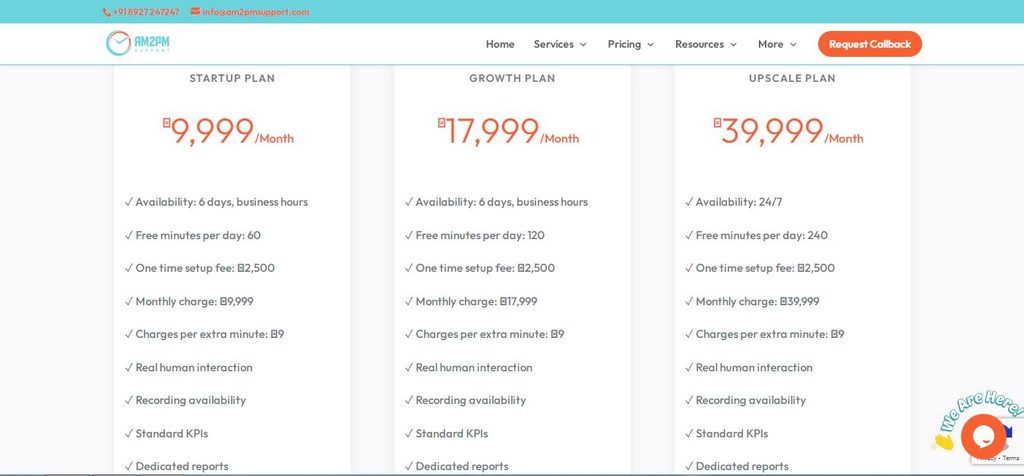Click Growth plan 'Real human interaction'
1024x476 pixels.
pos(468,367)
